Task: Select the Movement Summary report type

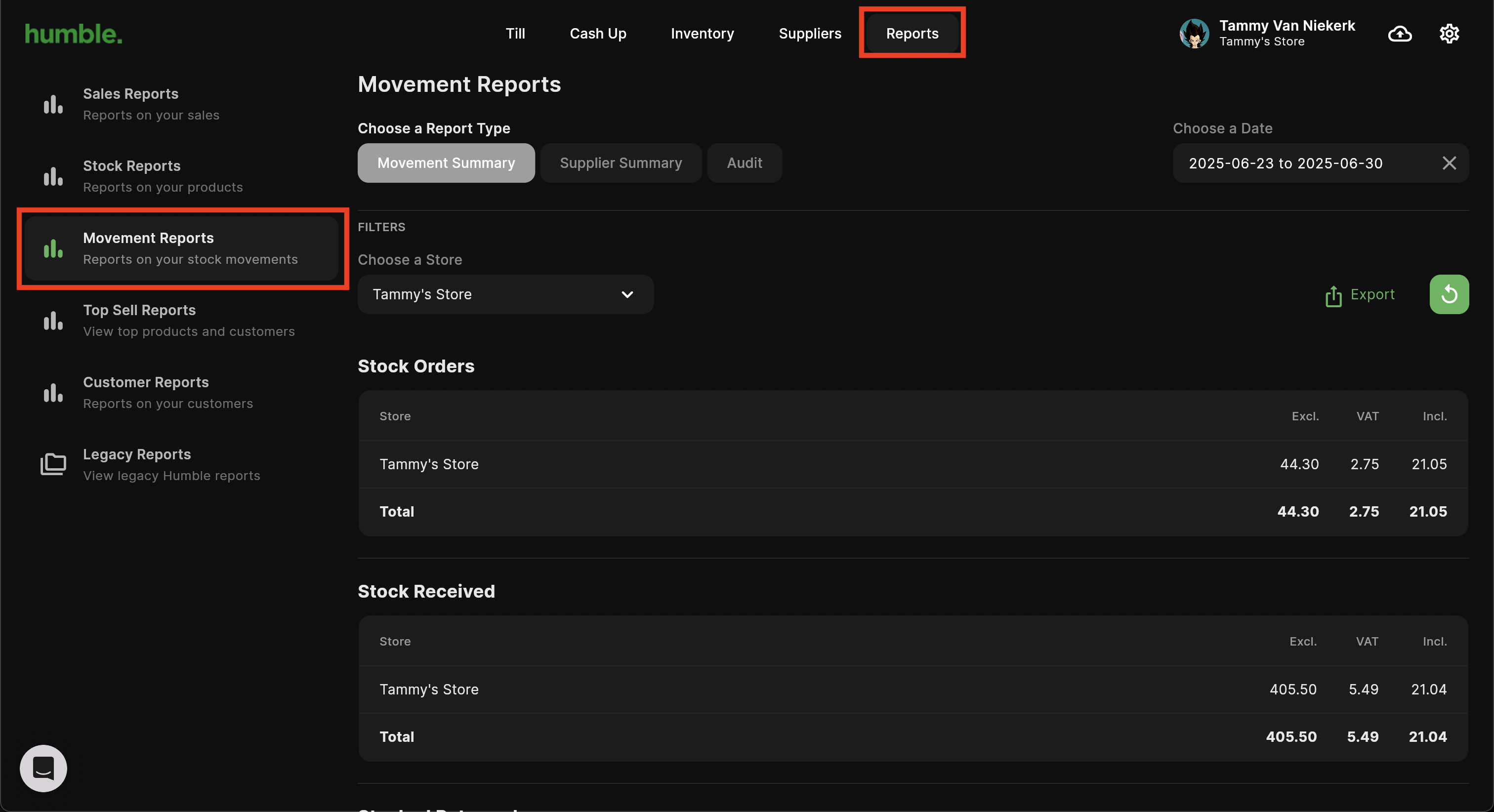Action: [446, 163]
